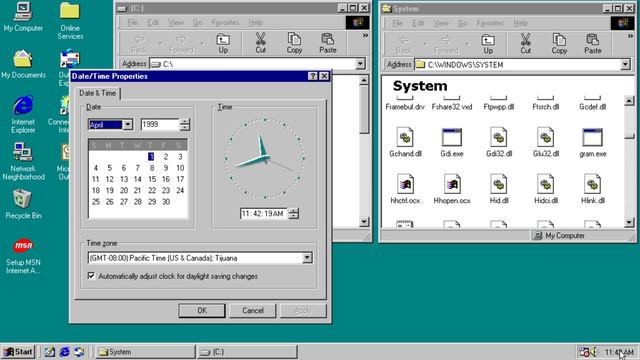The width and height of the screenshot is (640, 360).
Task: Click the year spinner arrows beside 1999
Action: 184,124
